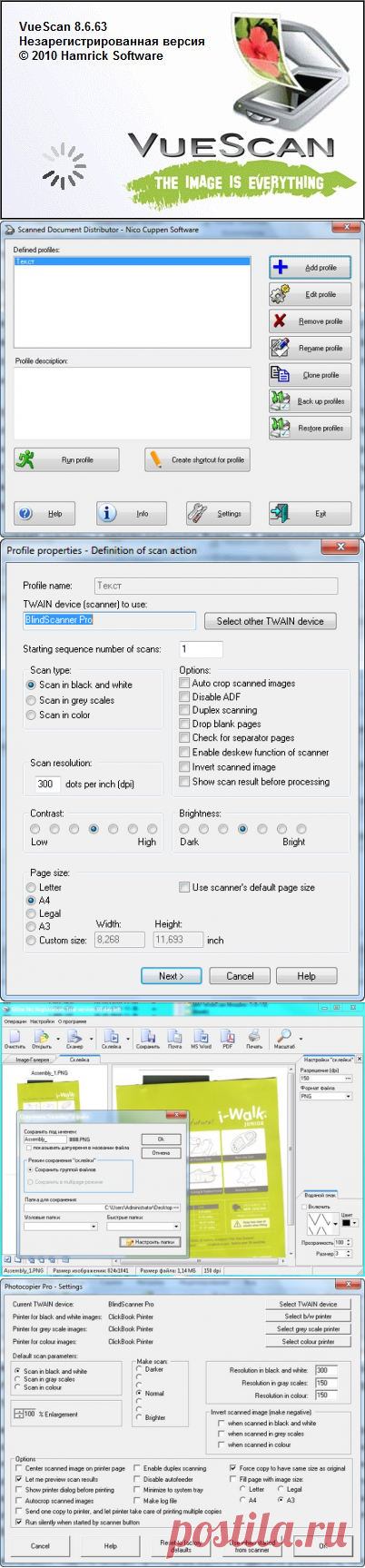Switch to the Склейка tab
The width and height of the screenshot is (365, 1568).
[x=78, y=1060]
